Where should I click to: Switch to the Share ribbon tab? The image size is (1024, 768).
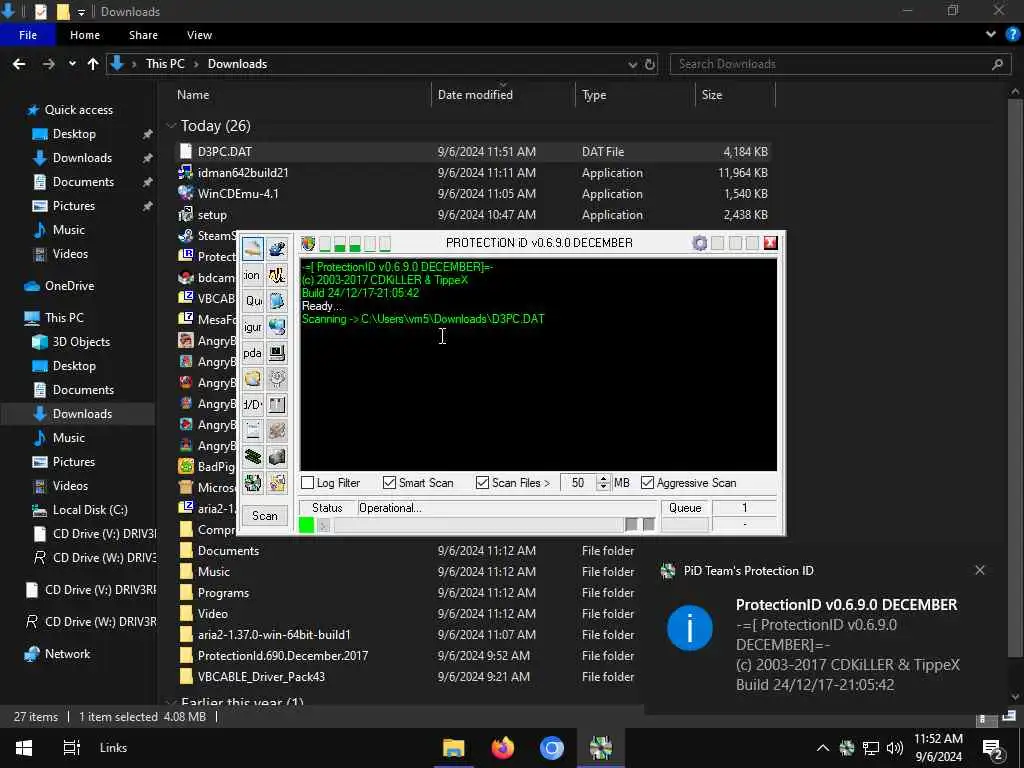point(143,35)
